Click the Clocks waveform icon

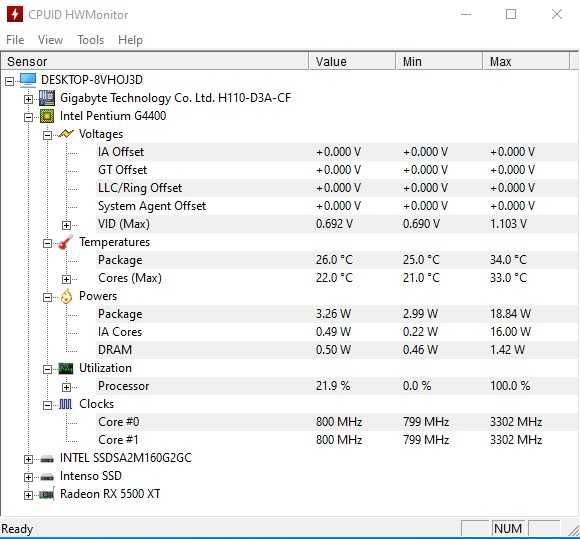pyautogui.click(x=65, y=404)
